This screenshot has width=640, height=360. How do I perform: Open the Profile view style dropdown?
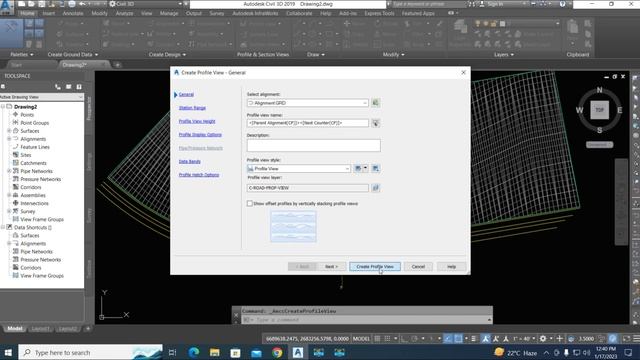(x=347, y=168)
